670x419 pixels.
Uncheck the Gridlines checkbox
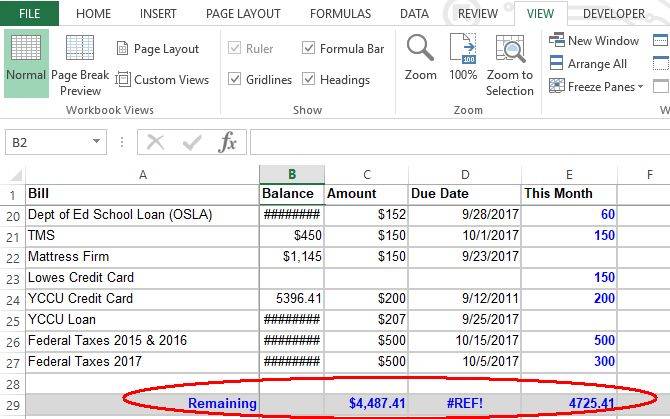pos(234,79)
